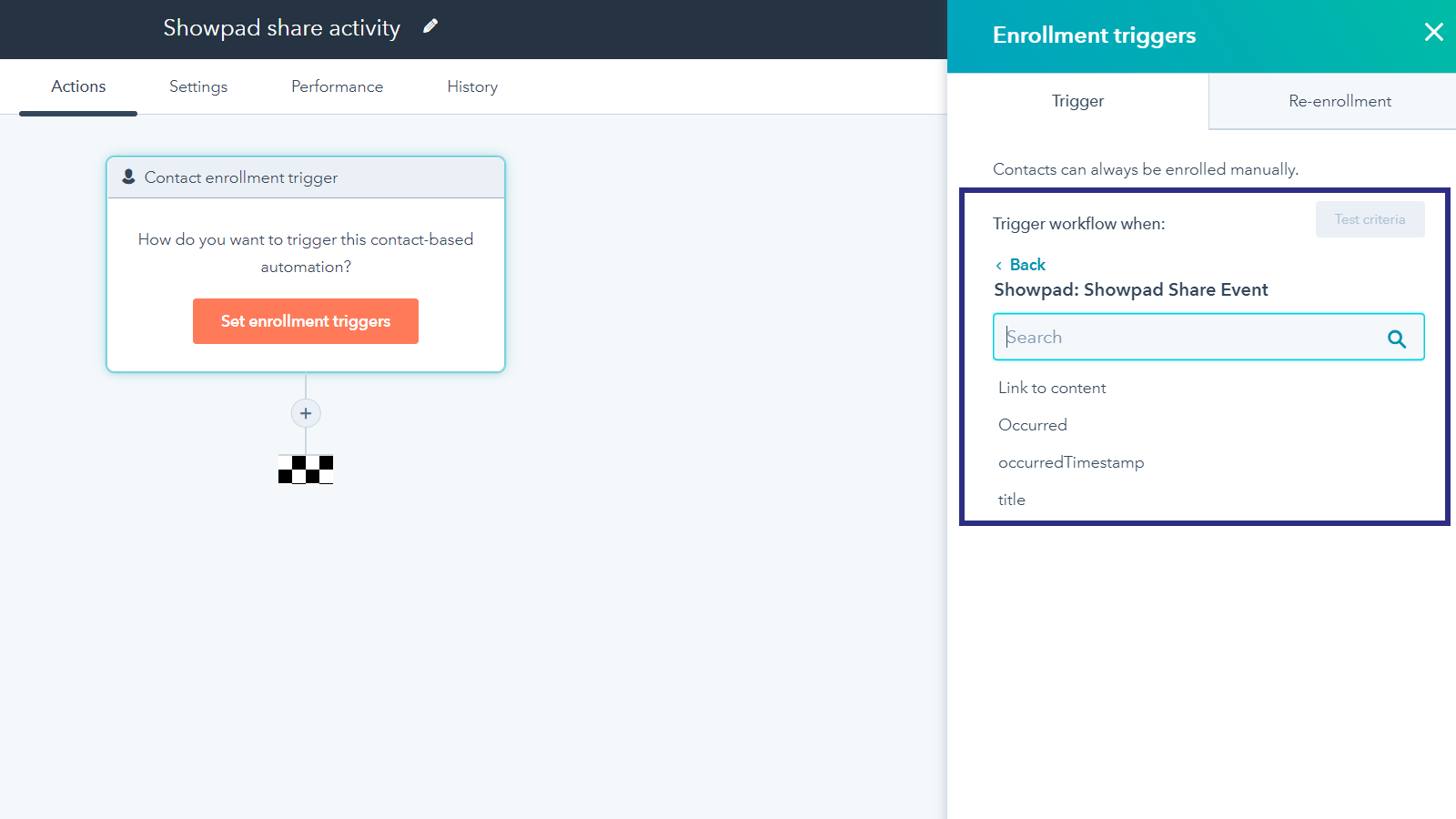Close the Enrollment triggers panel
The image size is (1456, 819).
[x=1433, y=33]
